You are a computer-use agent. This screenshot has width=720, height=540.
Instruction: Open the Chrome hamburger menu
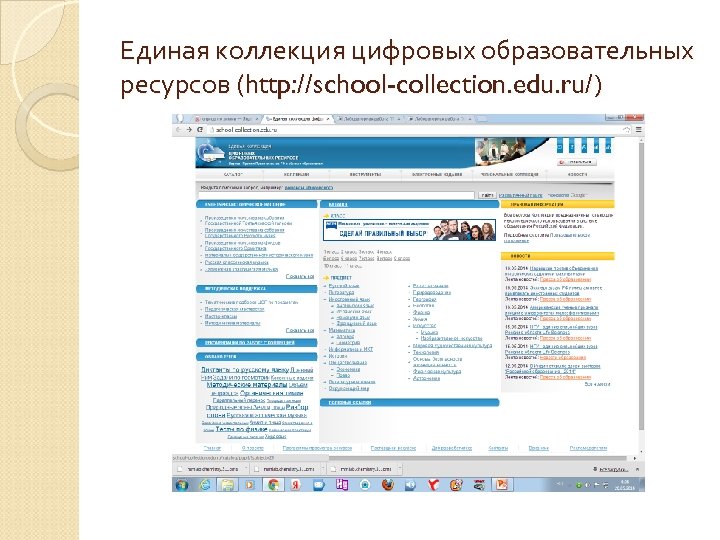[638, 130]
